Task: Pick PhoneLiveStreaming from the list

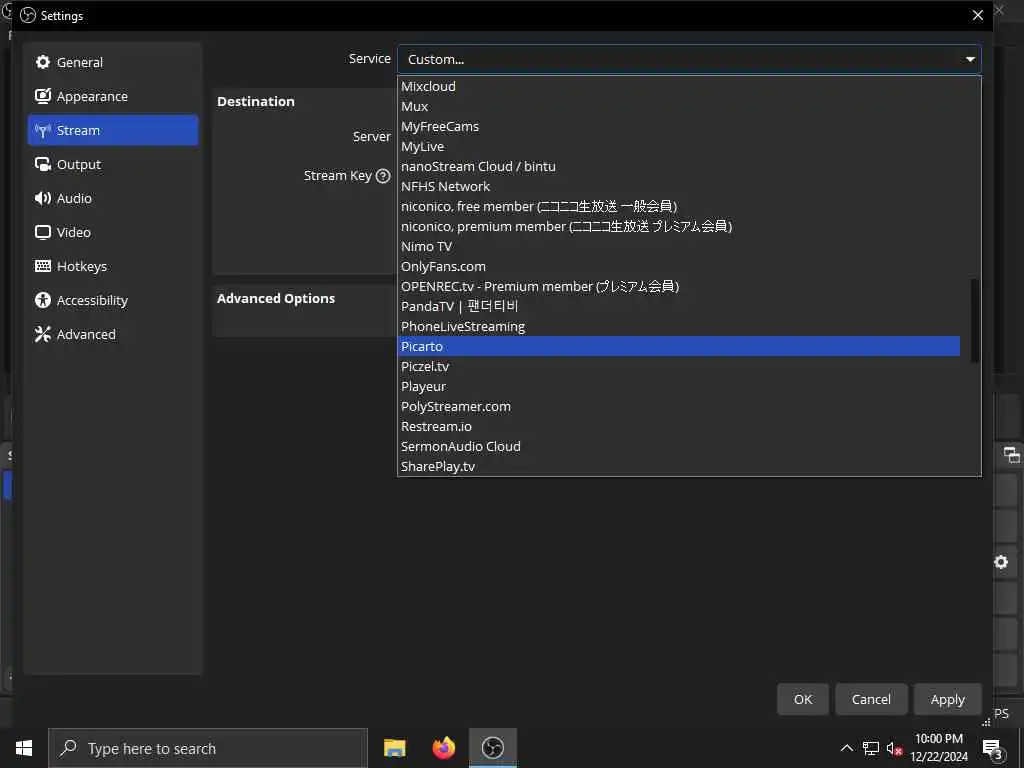Action: (679, 327)
